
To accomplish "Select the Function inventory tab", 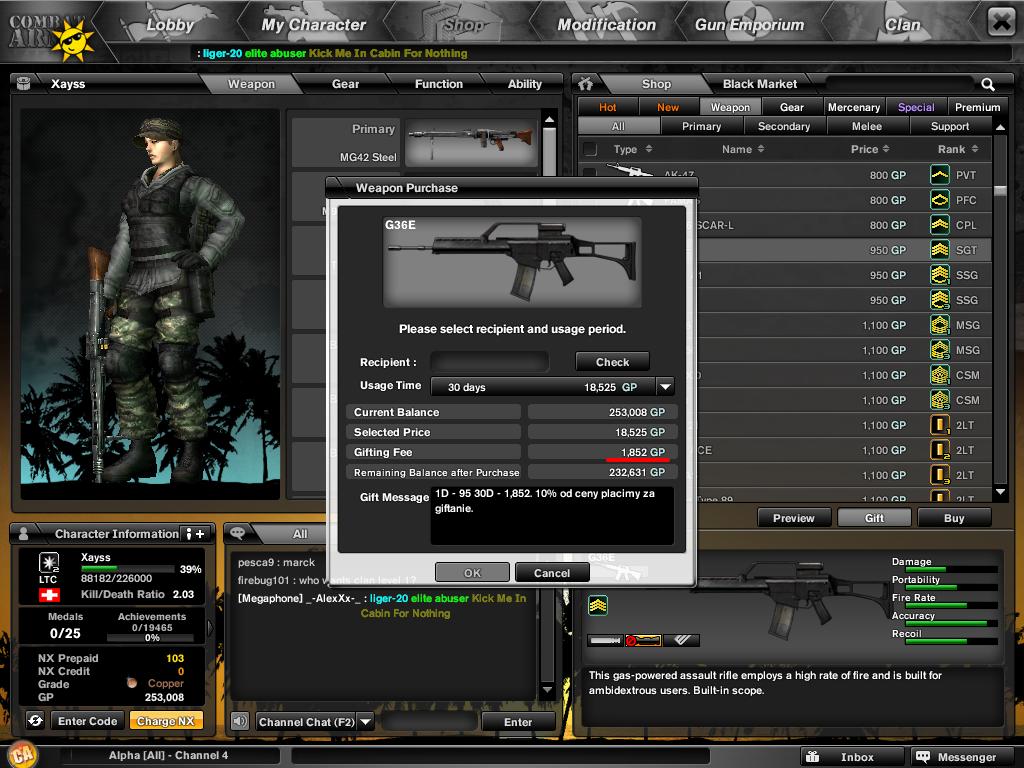I will point(439,84).
